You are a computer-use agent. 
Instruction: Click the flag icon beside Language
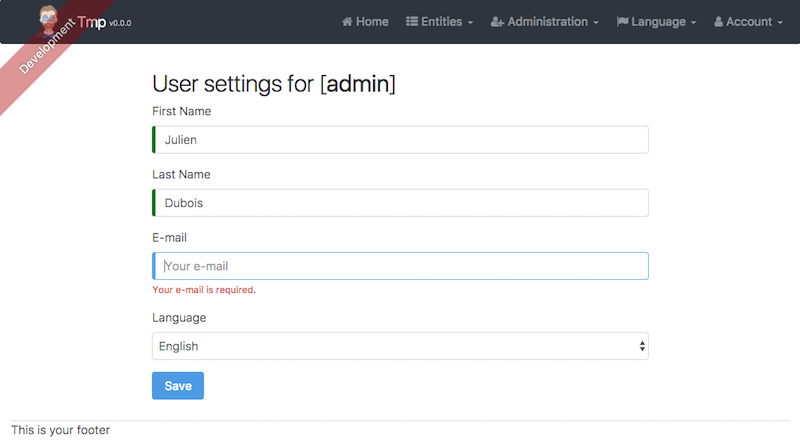(x=622, y=22)
